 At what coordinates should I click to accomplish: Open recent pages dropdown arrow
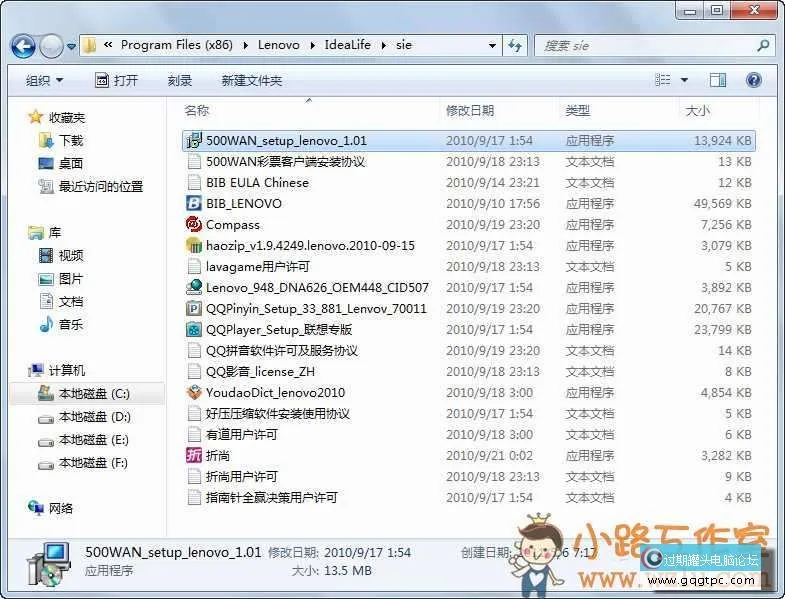[x=72, y=47]
